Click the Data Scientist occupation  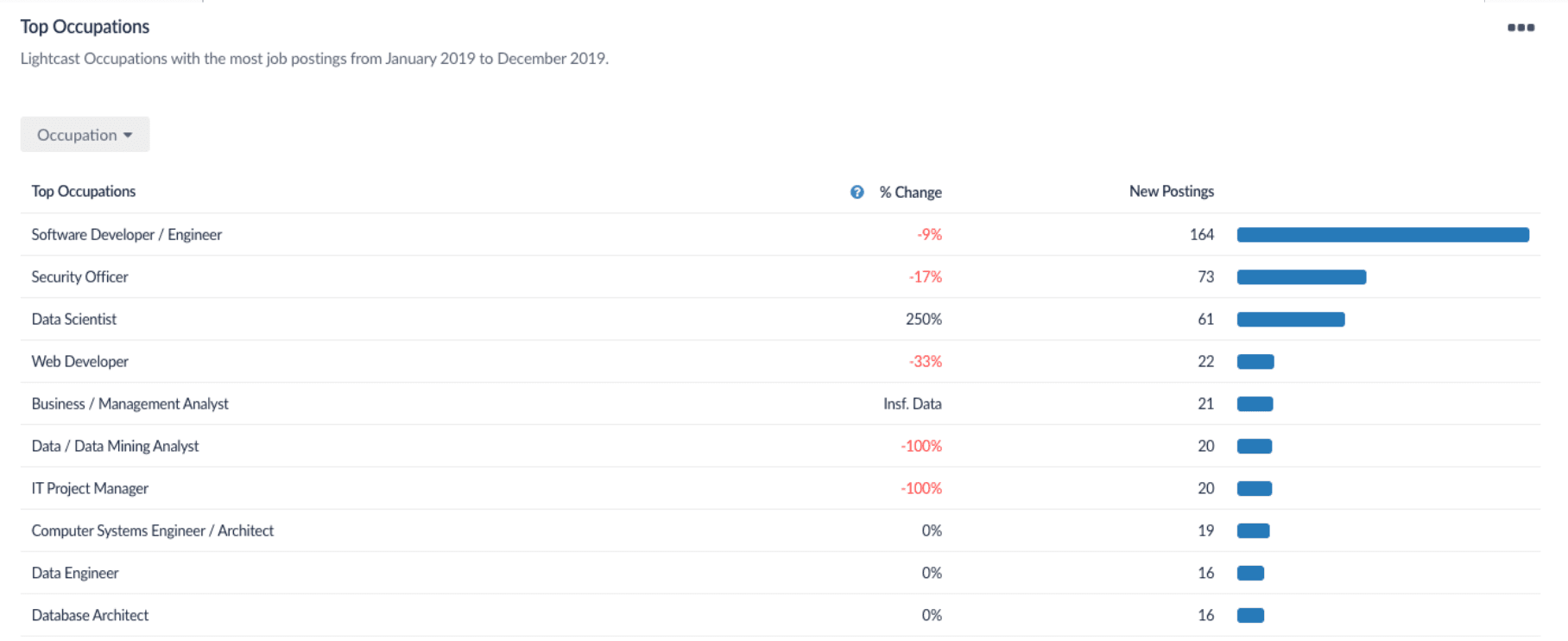(74, 320)
